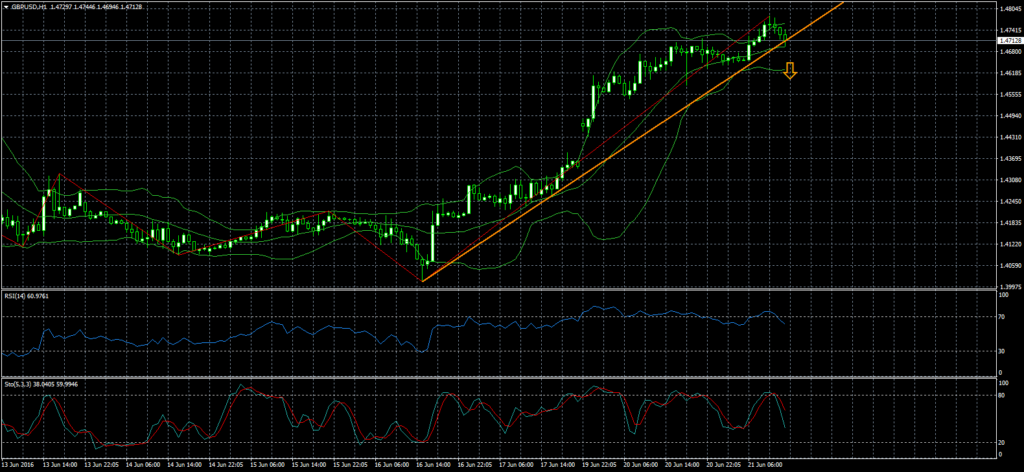Click the orange down arrow marker
This screenshot has height=472, width=1024.
tap(790, 70)
